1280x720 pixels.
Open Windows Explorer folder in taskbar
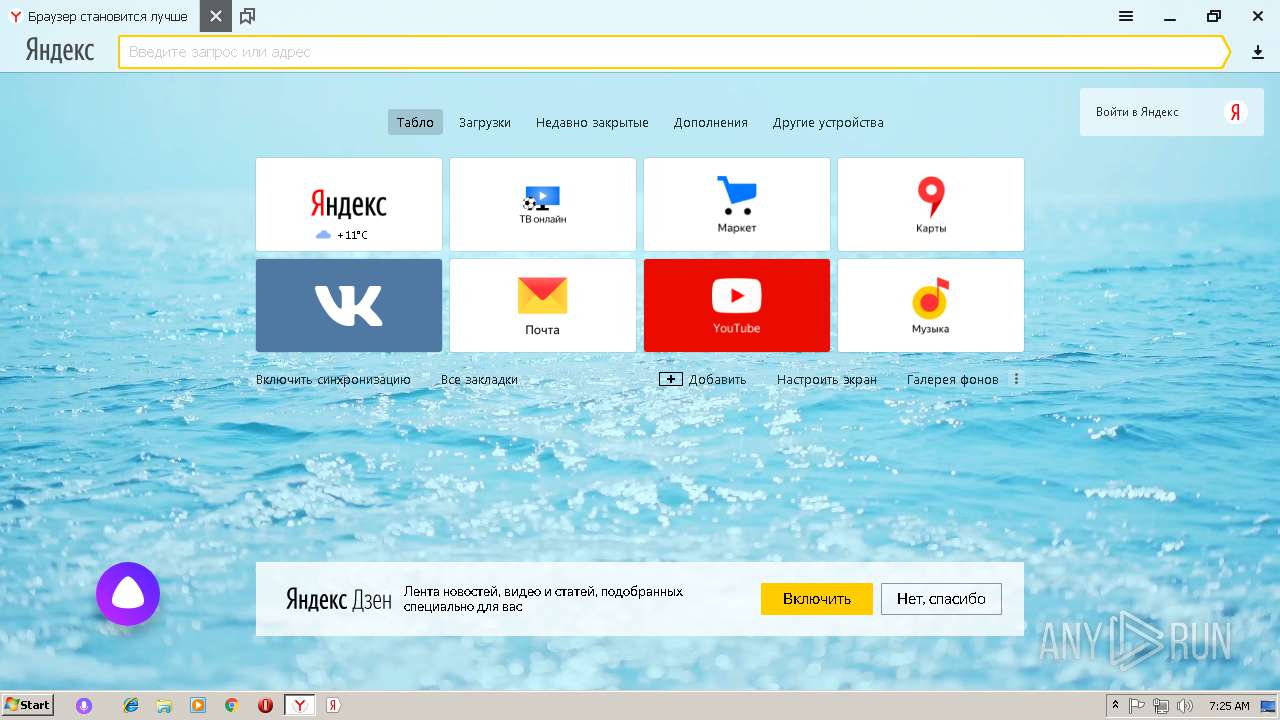click(x=164, y=705)
